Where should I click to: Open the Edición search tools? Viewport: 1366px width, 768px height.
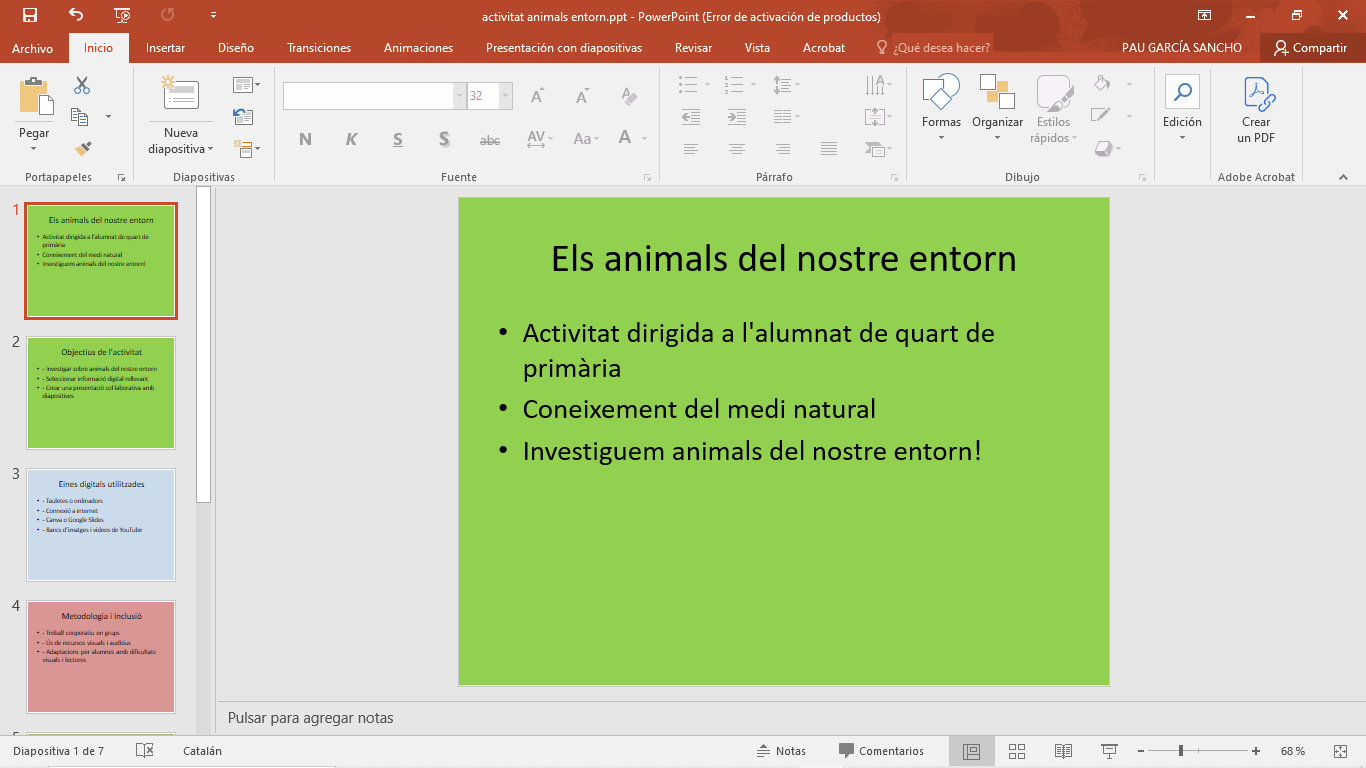[1182, 108]
